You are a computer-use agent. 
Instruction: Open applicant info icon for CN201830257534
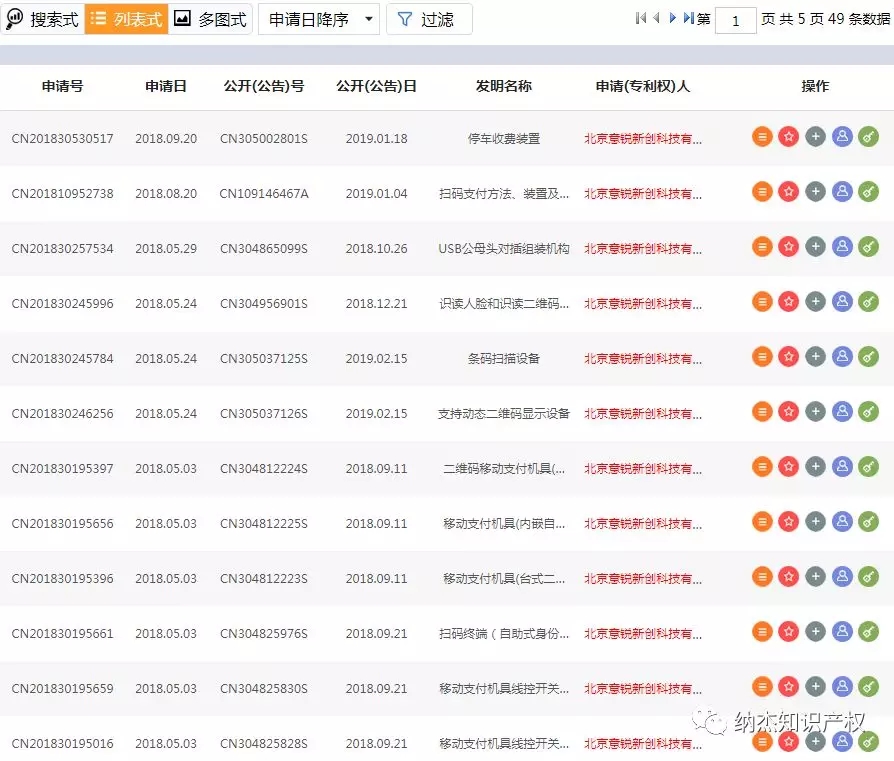point(841,246)
